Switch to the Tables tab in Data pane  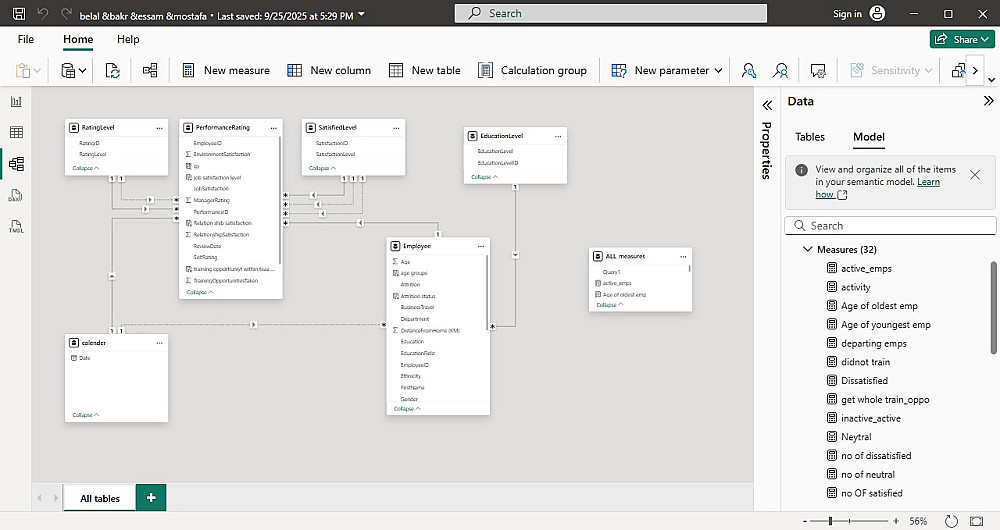(x=810, y=137)
